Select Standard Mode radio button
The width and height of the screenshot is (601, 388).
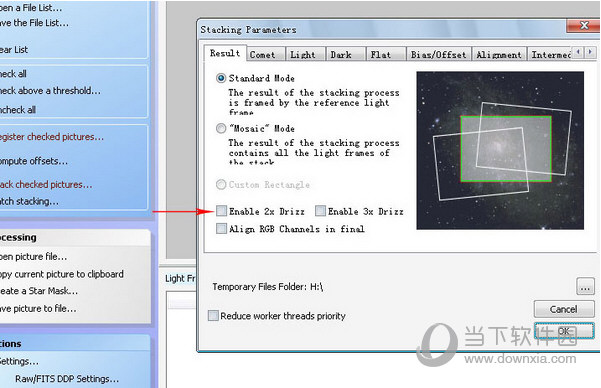pos(221,78)
